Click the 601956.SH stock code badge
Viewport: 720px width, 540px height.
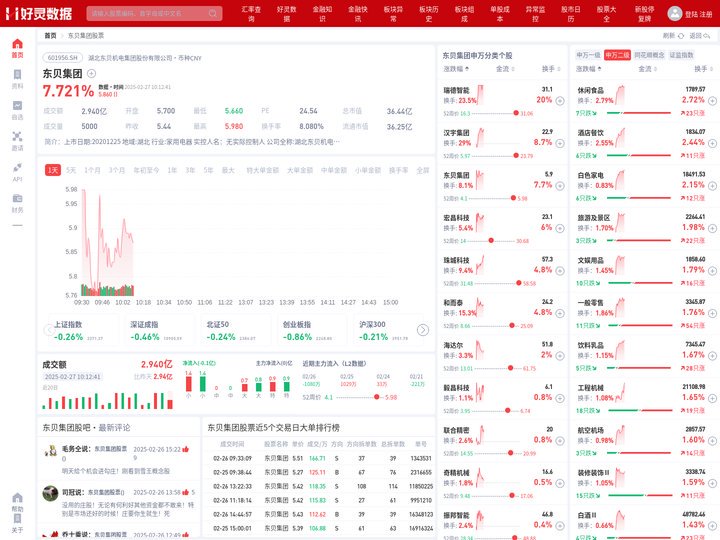point(62,58)
